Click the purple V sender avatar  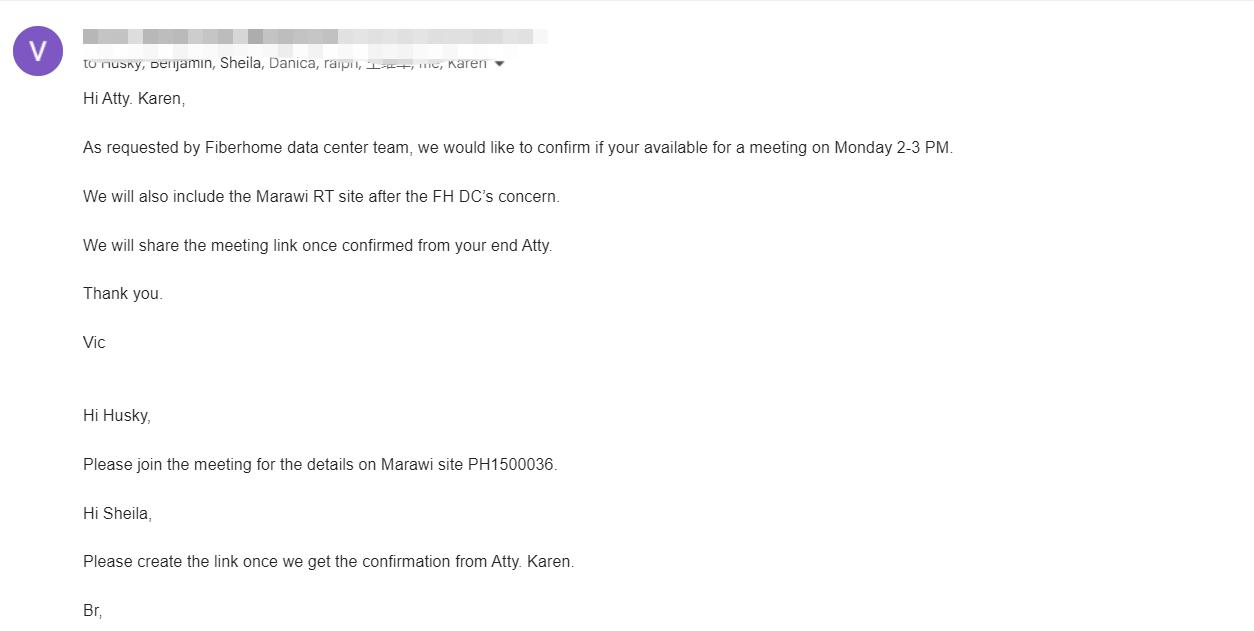[x=38, y=51]
